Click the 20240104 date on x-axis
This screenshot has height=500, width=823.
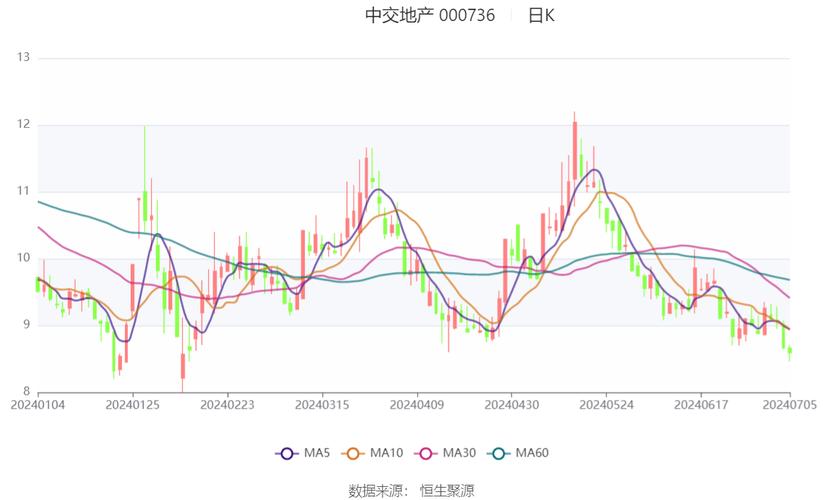tap(36, 405)
